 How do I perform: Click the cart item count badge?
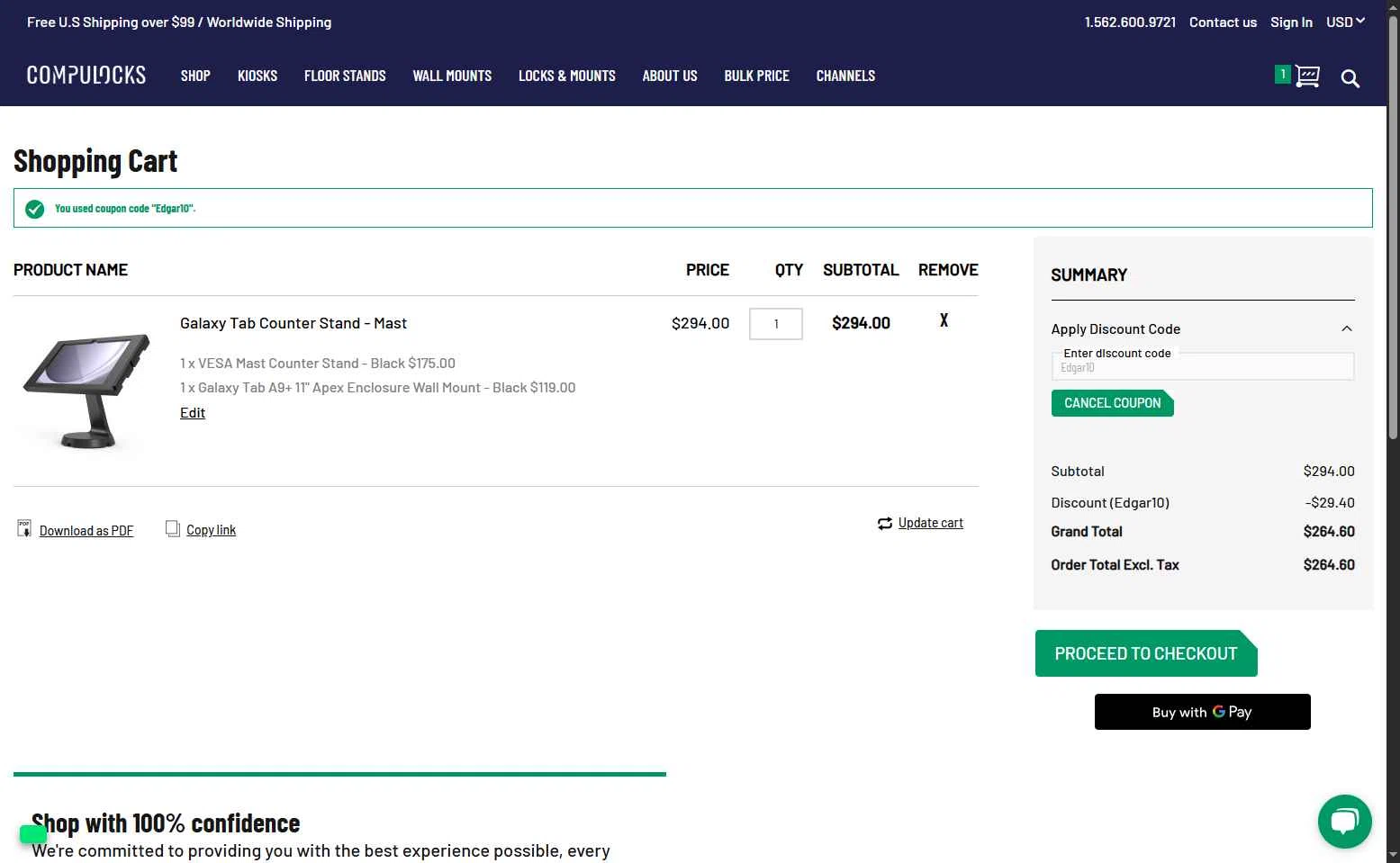click(x=1283, y=75)
